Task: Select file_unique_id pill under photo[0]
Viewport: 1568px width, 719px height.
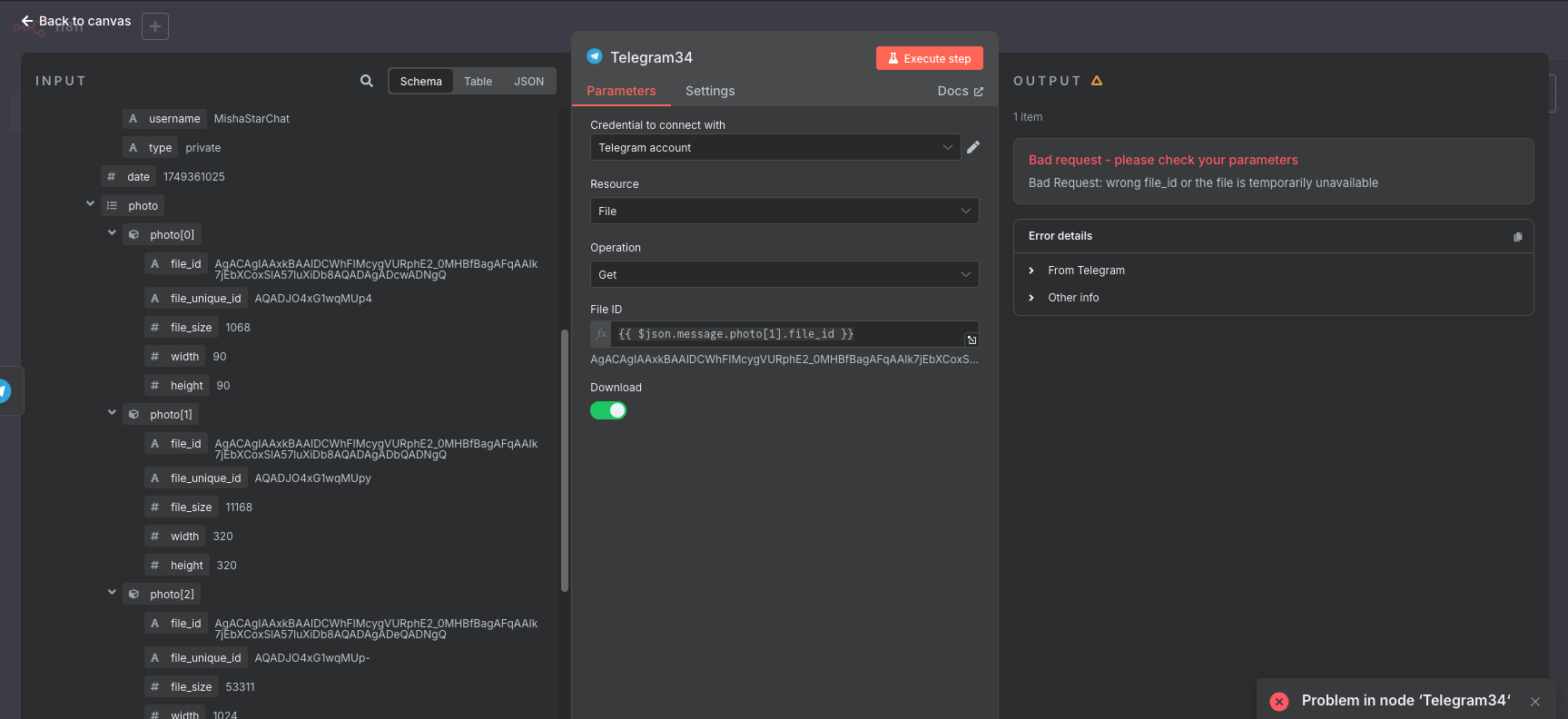Action: pos(196,299)
